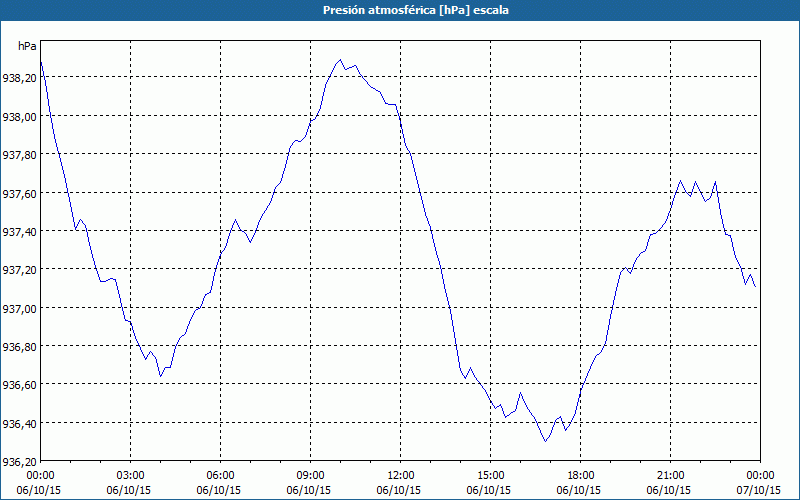Click the curve's lowest point near 17:00

pyautogui.click(x=545, y=441)
